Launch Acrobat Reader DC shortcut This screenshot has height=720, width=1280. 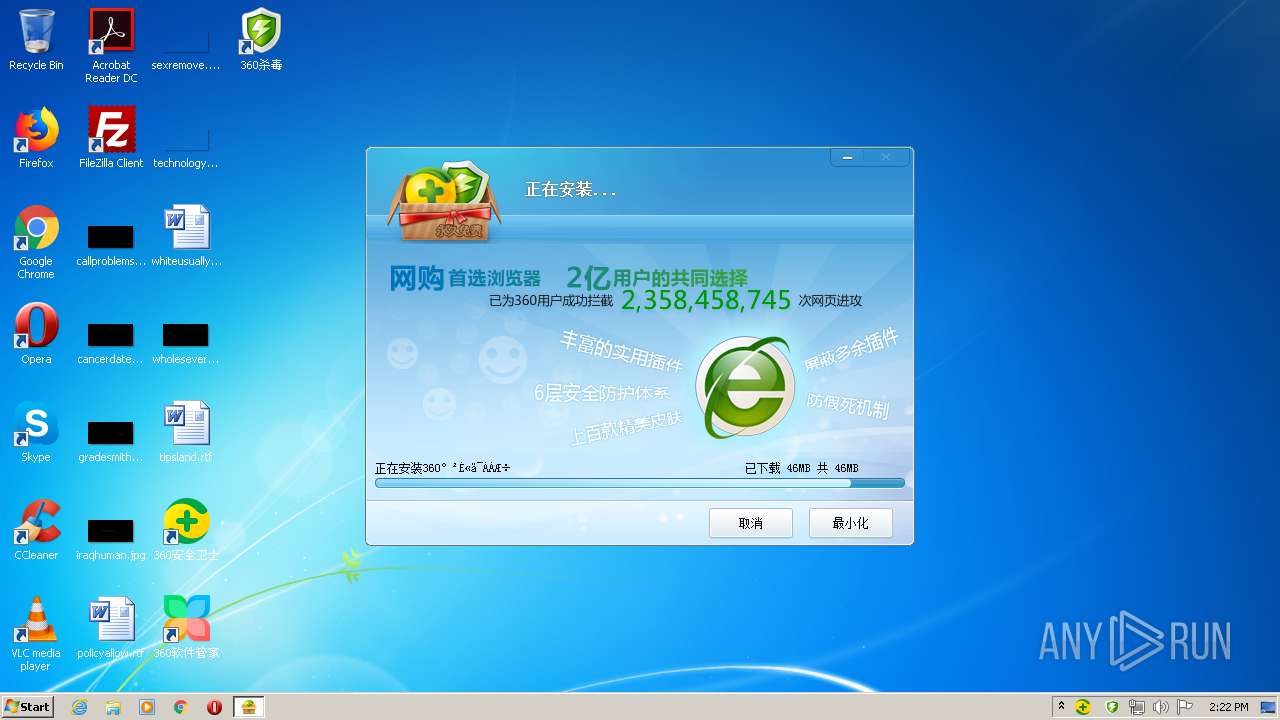point(111,46)
